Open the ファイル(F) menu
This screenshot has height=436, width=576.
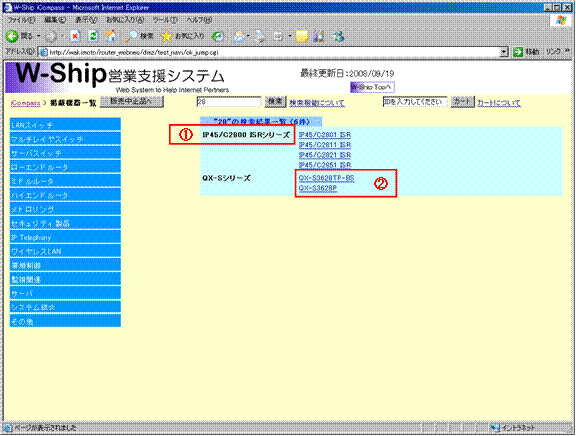tap(21, 20)
